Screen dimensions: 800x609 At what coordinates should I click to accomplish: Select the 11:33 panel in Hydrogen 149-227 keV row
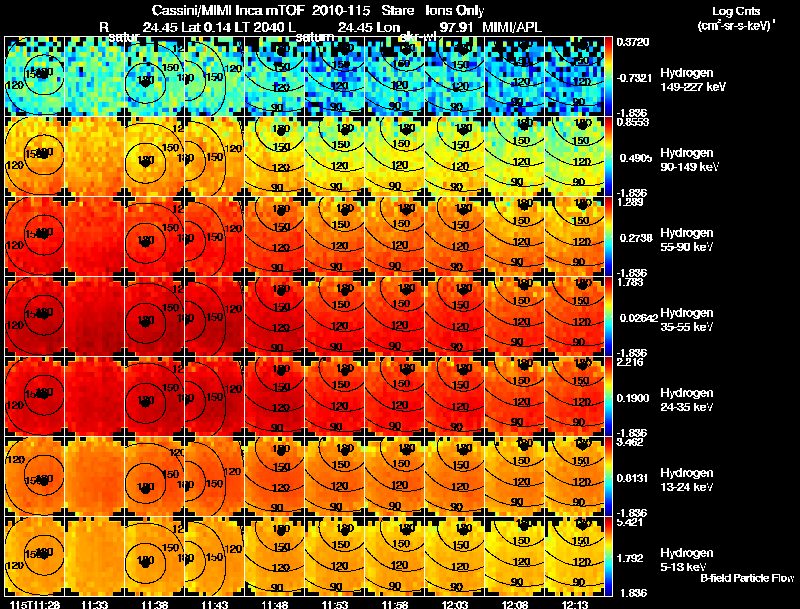[95, 76]
